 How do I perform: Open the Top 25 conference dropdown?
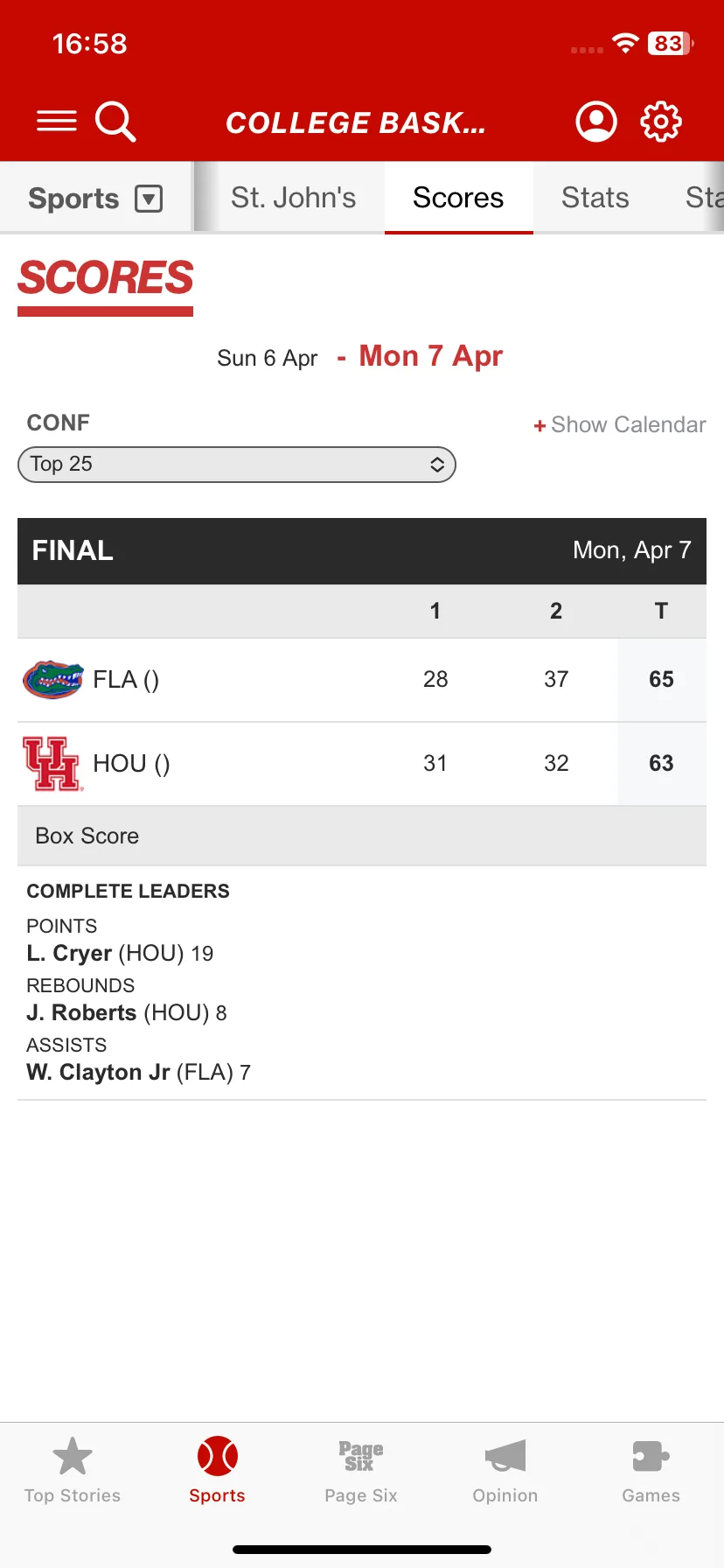click(237, 465)
